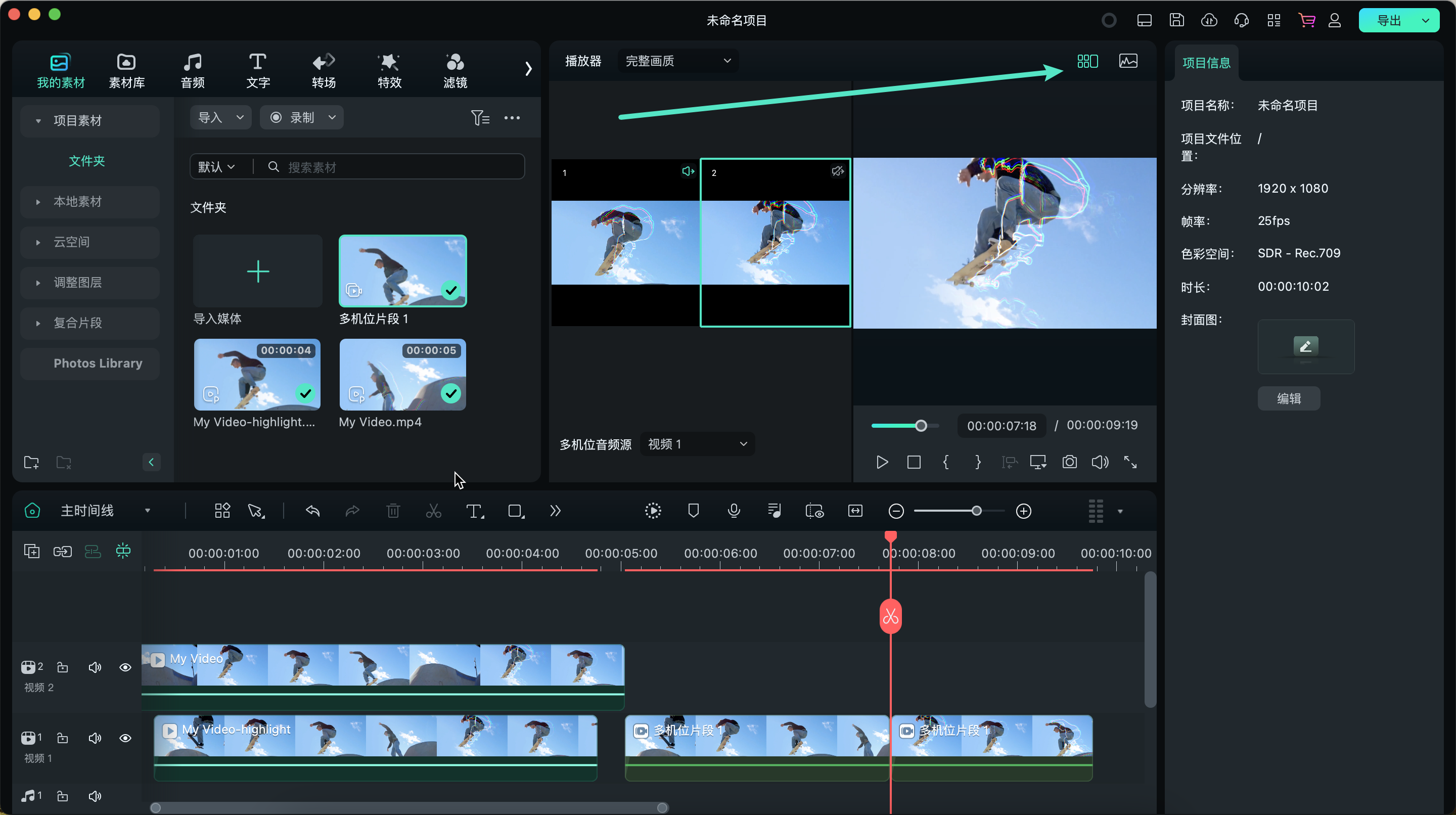Click the undo arrow in timeline toolbar

(x=312, y=511)
